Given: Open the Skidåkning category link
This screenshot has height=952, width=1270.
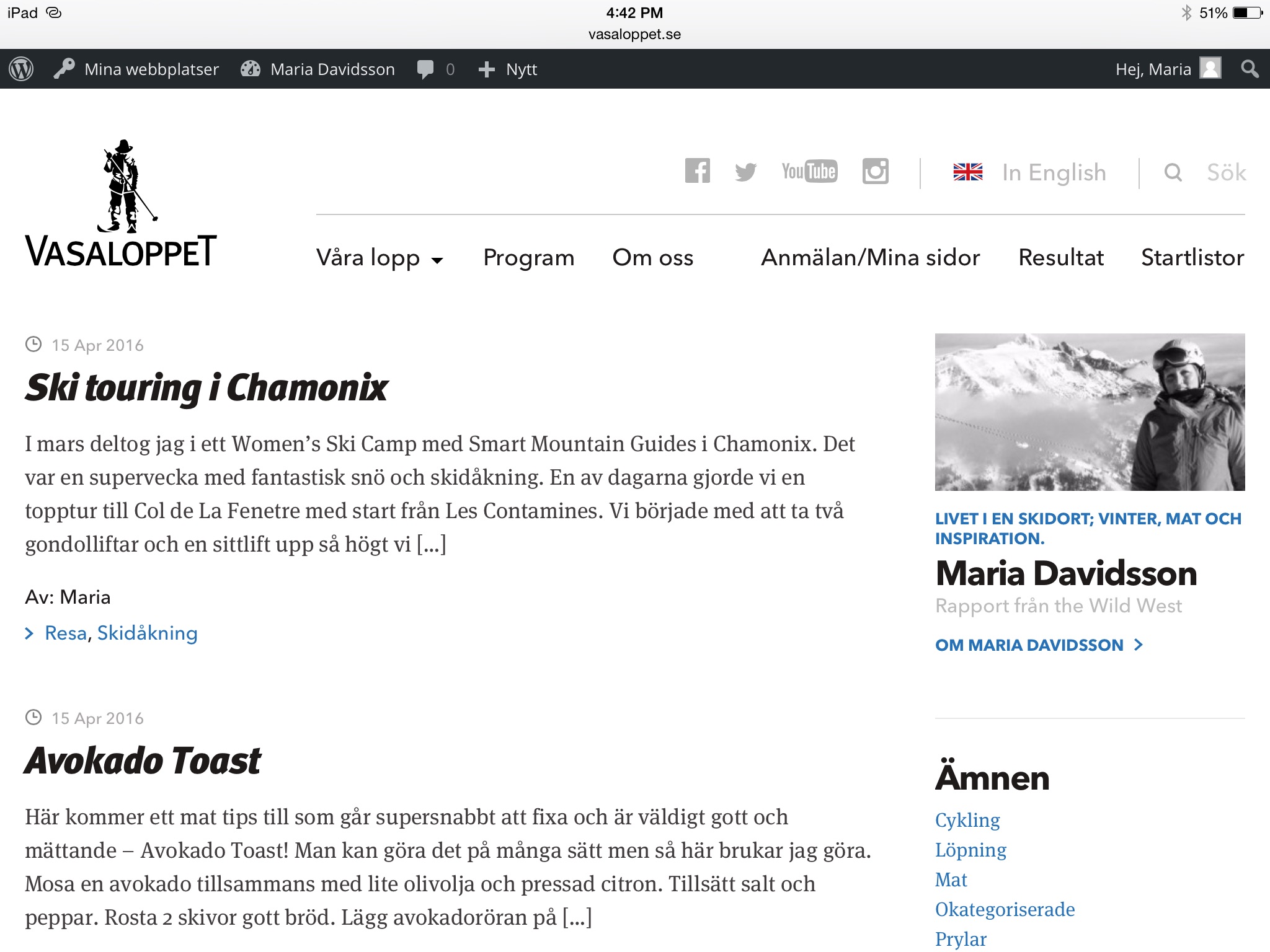Looking at the screenshot, I should 148,633.
